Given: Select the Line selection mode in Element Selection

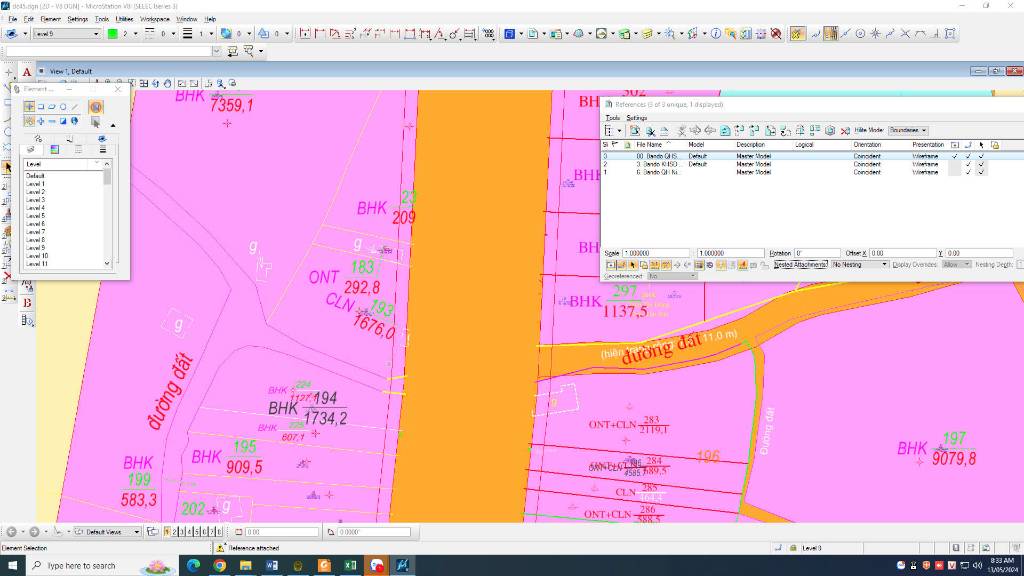Looking at the screenshot, I should tap(74, 107).
